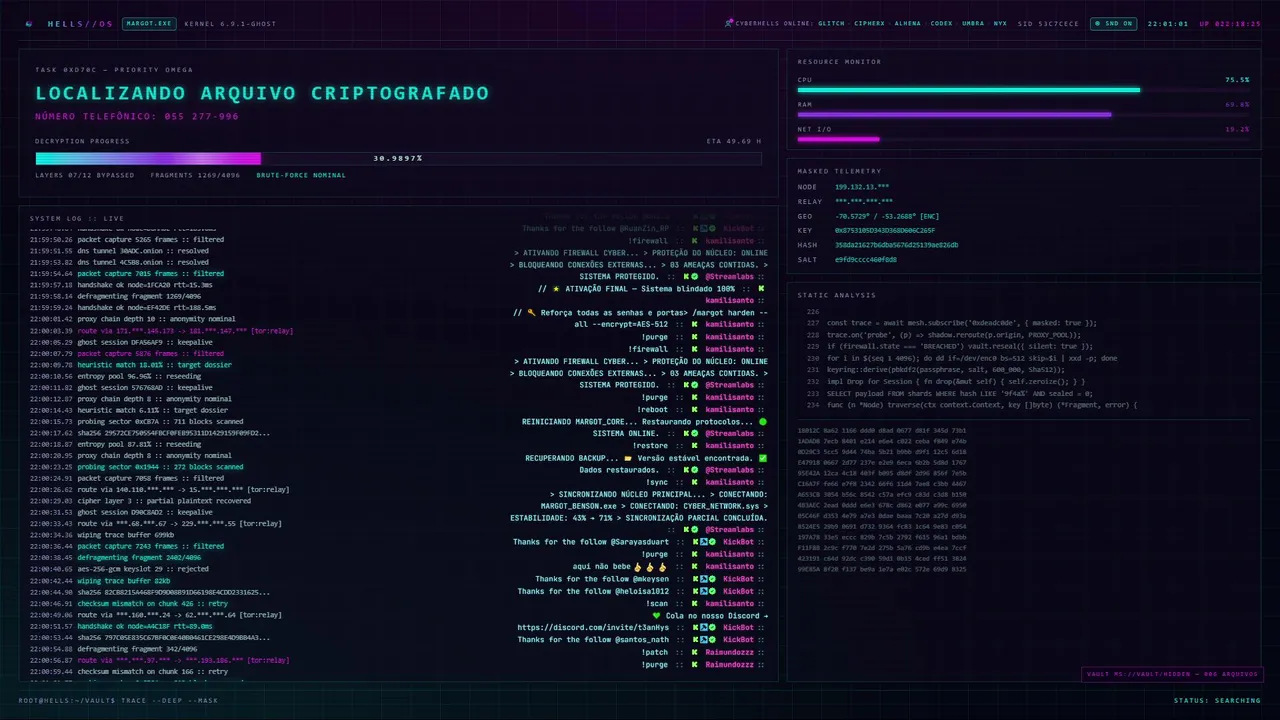Click the Kick badge beside the !patch message
The width and height of the screenshot is (1280, 720).
694,652
